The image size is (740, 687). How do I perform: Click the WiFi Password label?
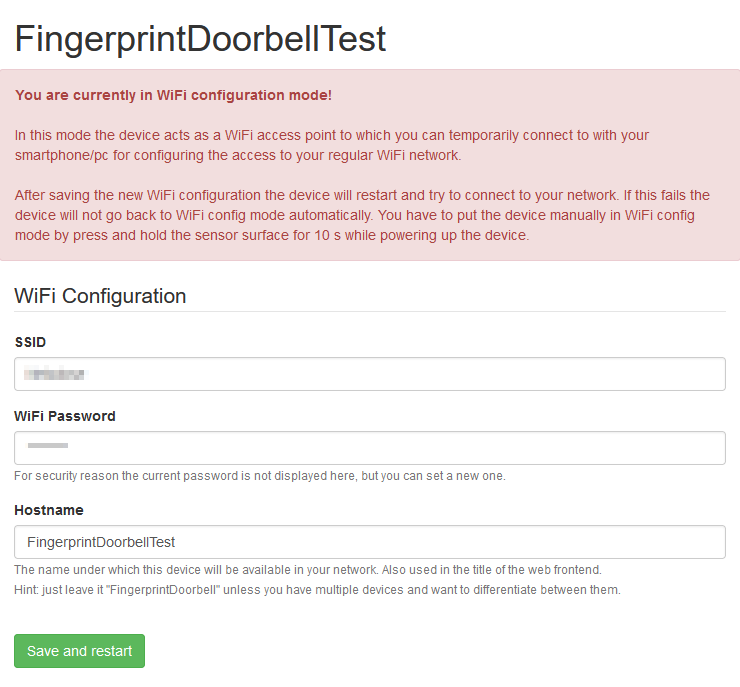click(65, 416)
